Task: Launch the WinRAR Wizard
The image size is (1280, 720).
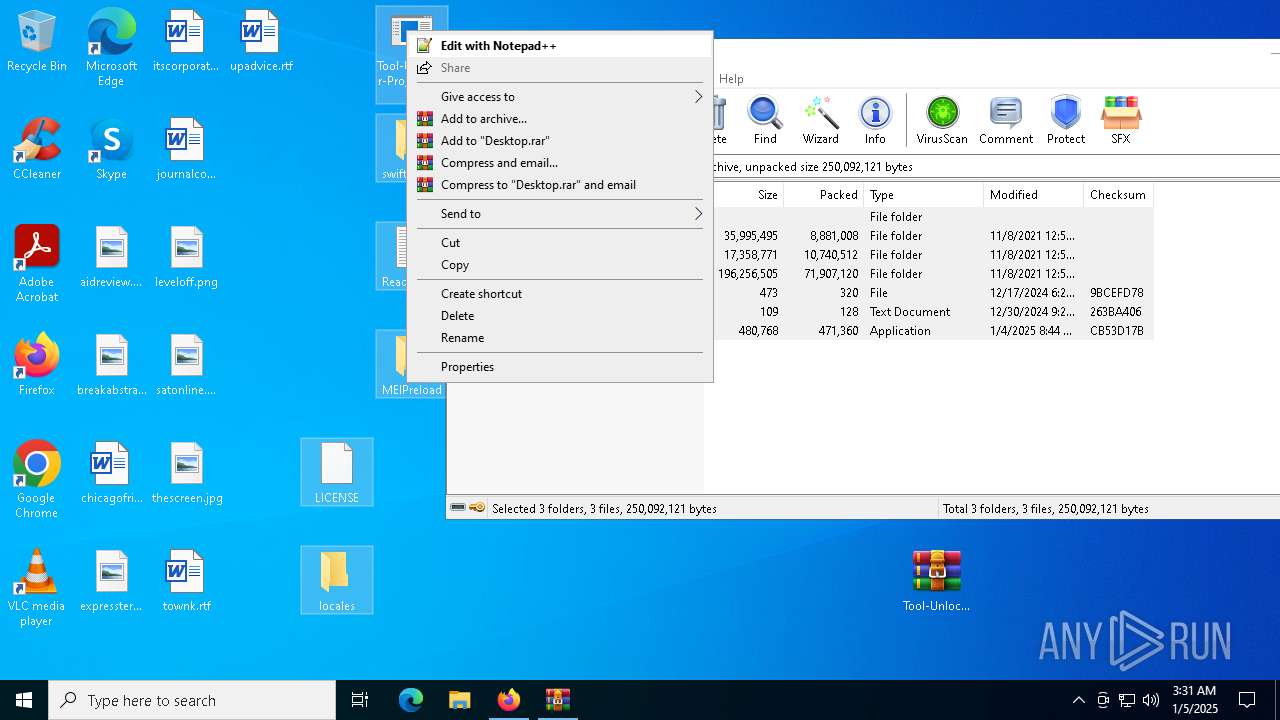Action: 820,120
